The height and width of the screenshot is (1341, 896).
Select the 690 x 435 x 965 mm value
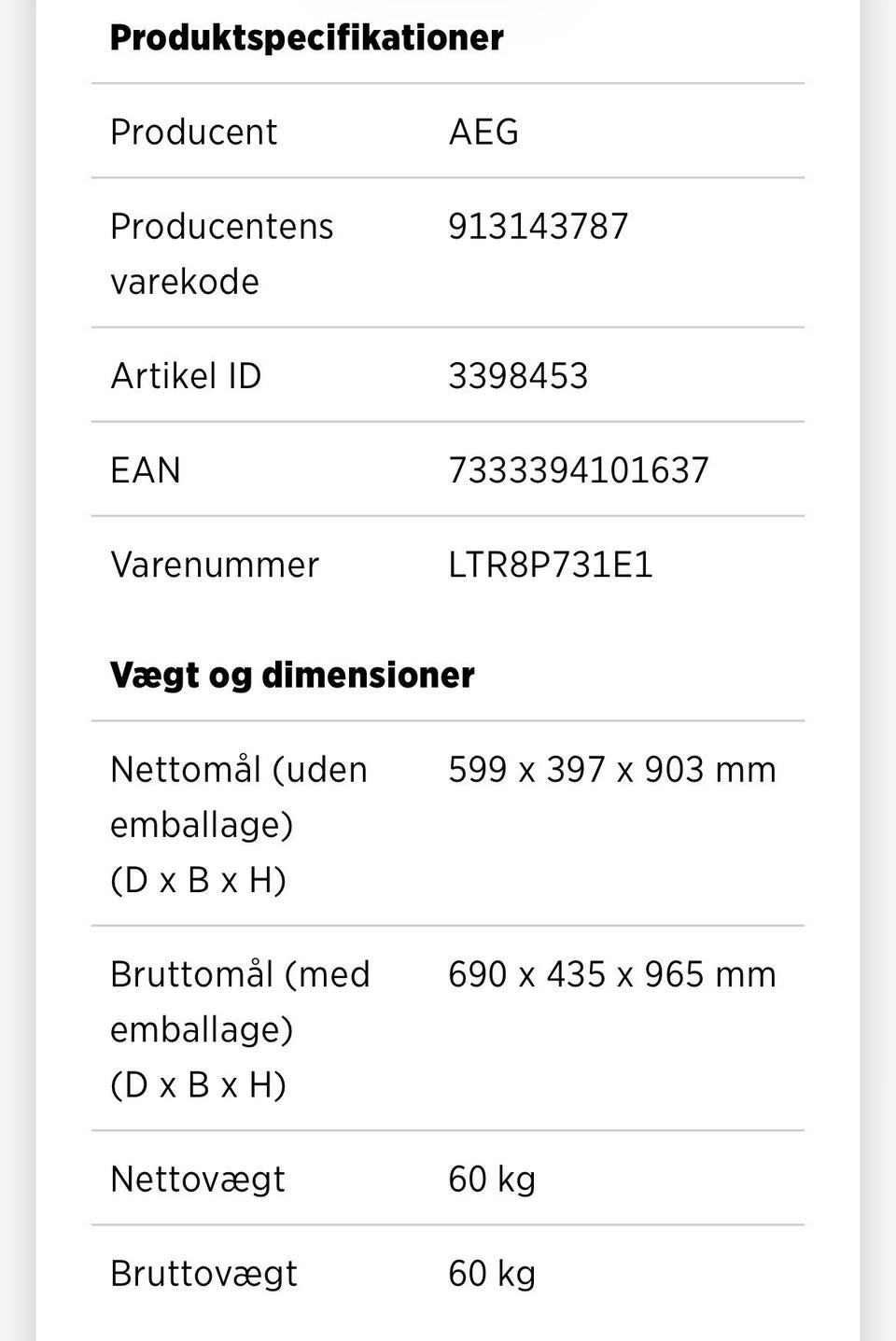click(611, 974)
